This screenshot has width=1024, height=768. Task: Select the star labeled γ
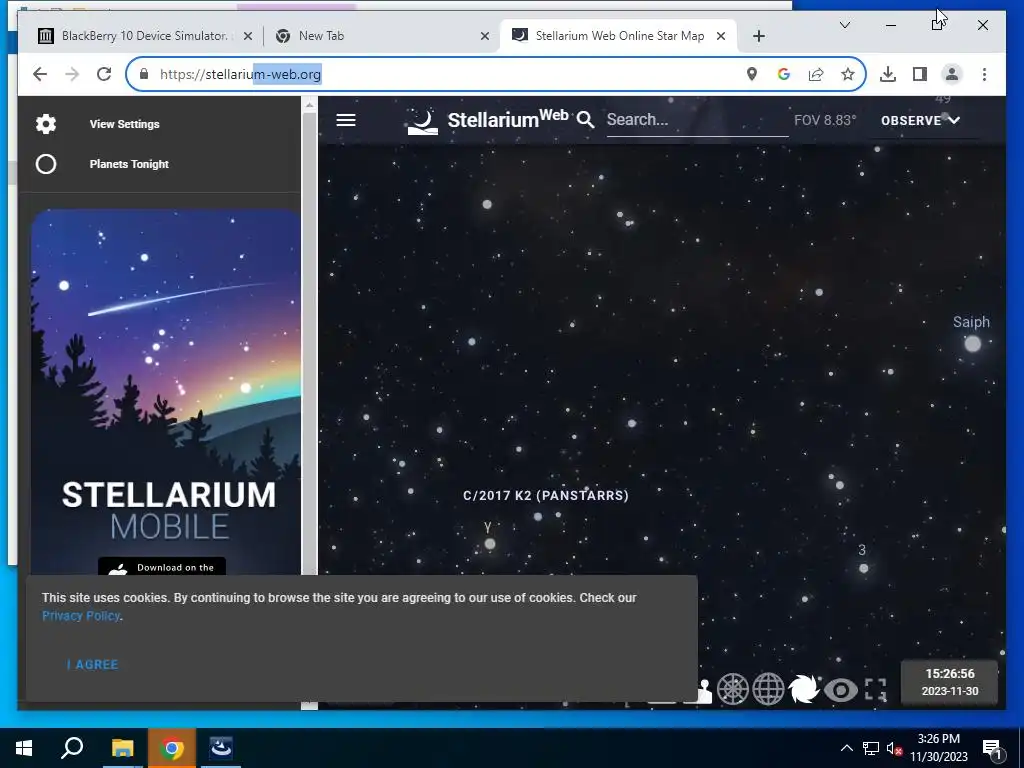tap(490, 544)
